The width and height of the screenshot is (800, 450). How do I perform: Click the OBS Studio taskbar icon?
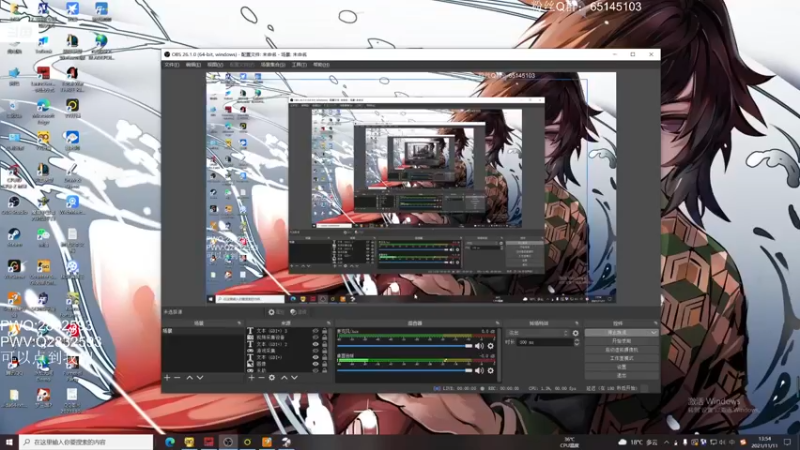point(228,442)
